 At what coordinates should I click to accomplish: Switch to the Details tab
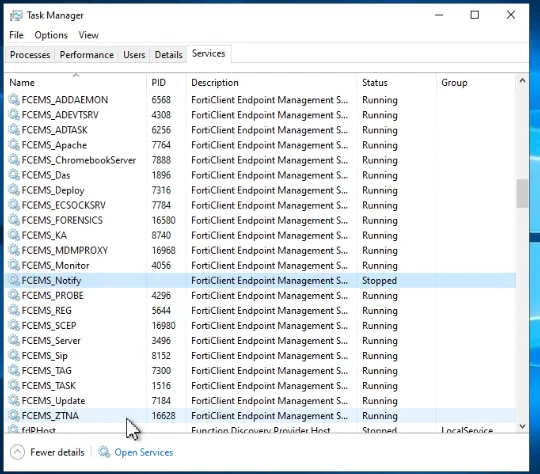point(168,55)
